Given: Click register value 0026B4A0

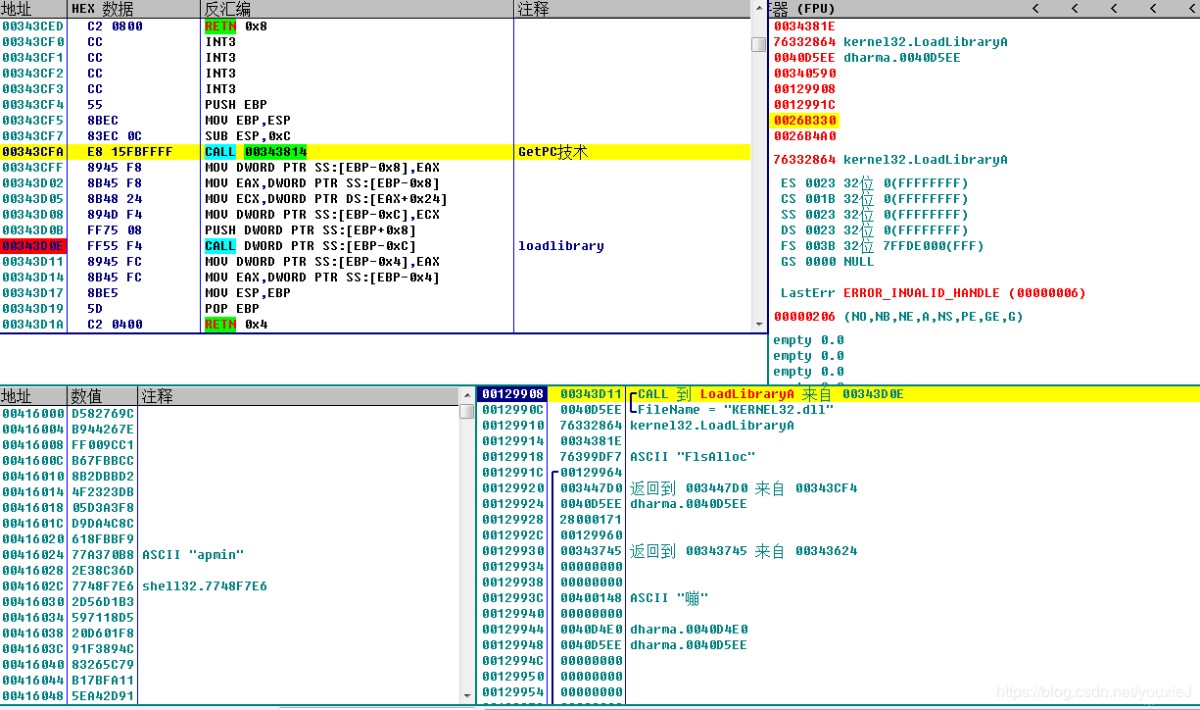Looking at the screenshot, I should tap(805, 136).
